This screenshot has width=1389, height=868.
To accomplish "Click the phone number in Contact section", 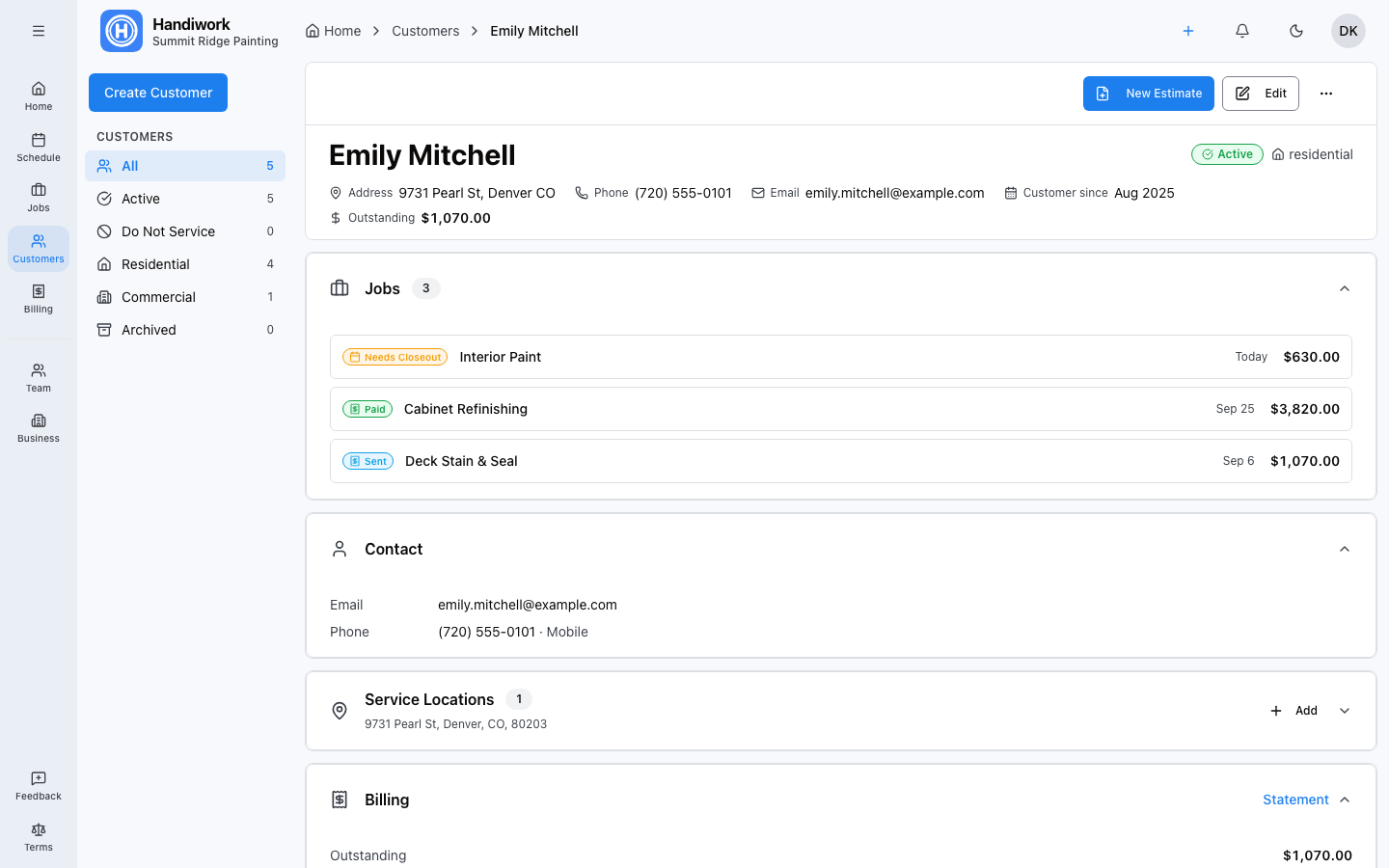I will click(x=486, y=632).
